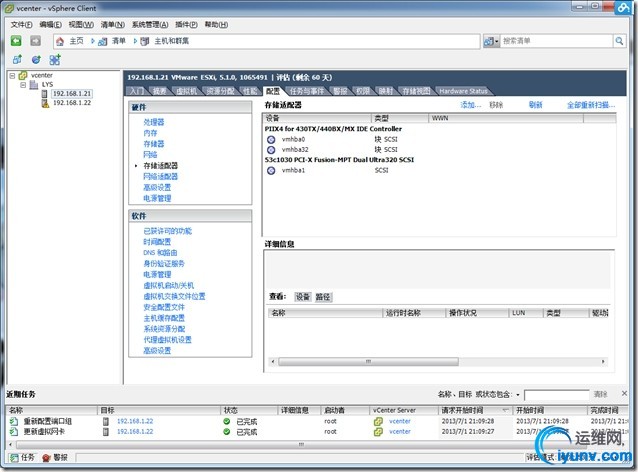Click the 搜索清单 search field
Image resolution: width=638 pixels, height=472 pixels.
click(556, 41)
